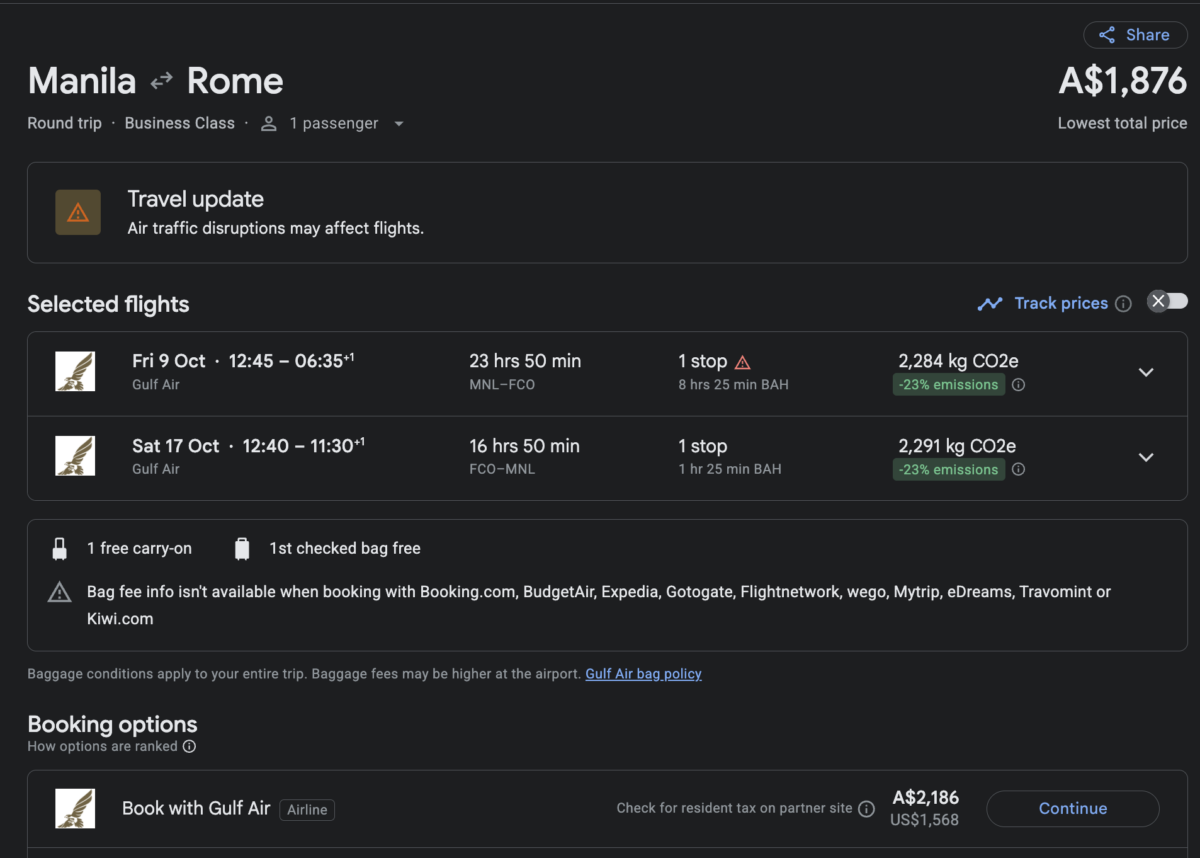1200x858 pixels.
Task: Click the emissions info icon for the outbound flight
Action: pyautogui.click(x=1018, y=385)
